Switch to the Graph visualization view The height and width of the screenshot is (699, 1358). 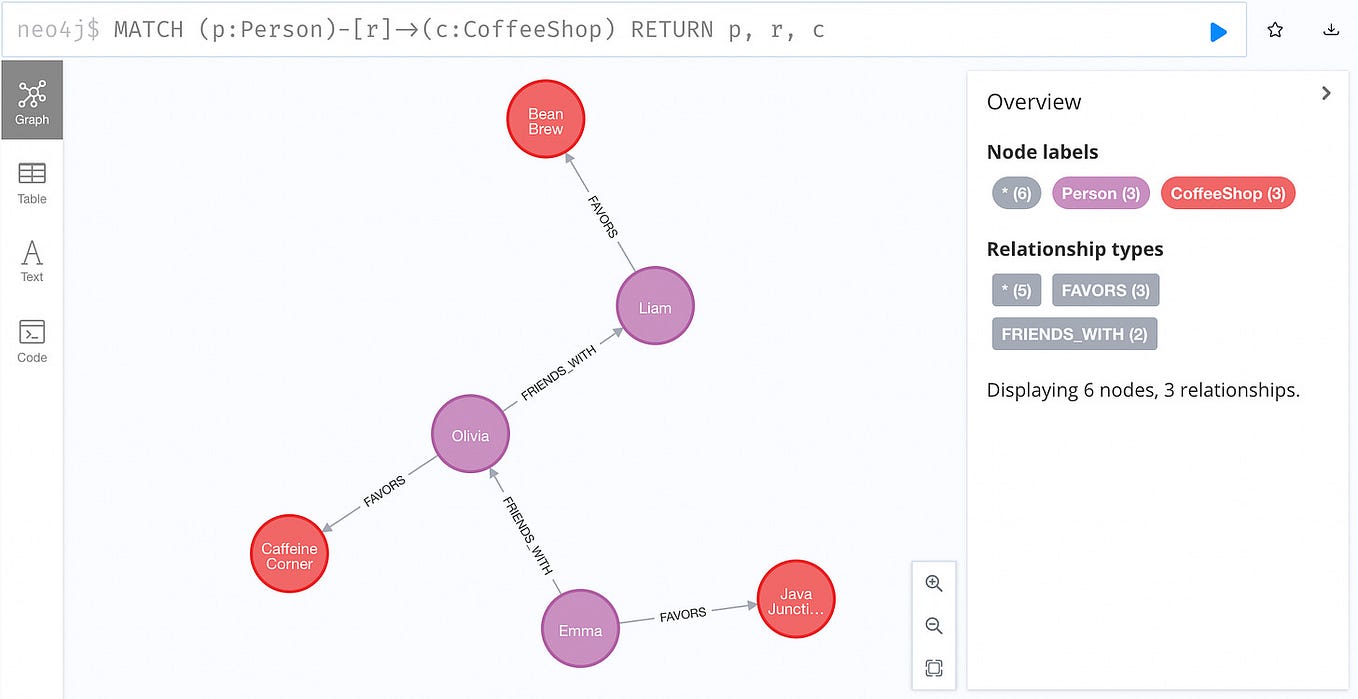click(32, 100)
